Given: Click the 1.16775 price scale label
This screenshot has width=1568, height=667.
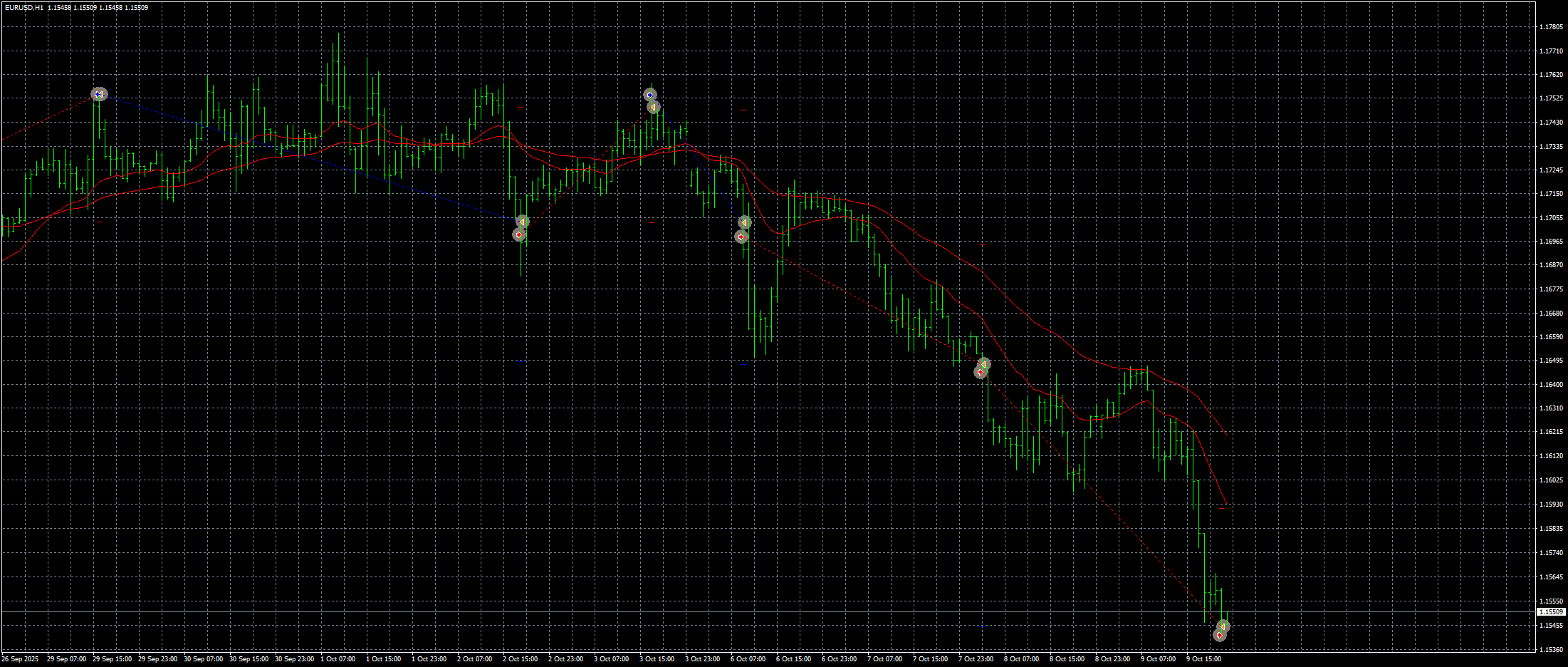Looking at the screenshot, I should coord(1551,289).
